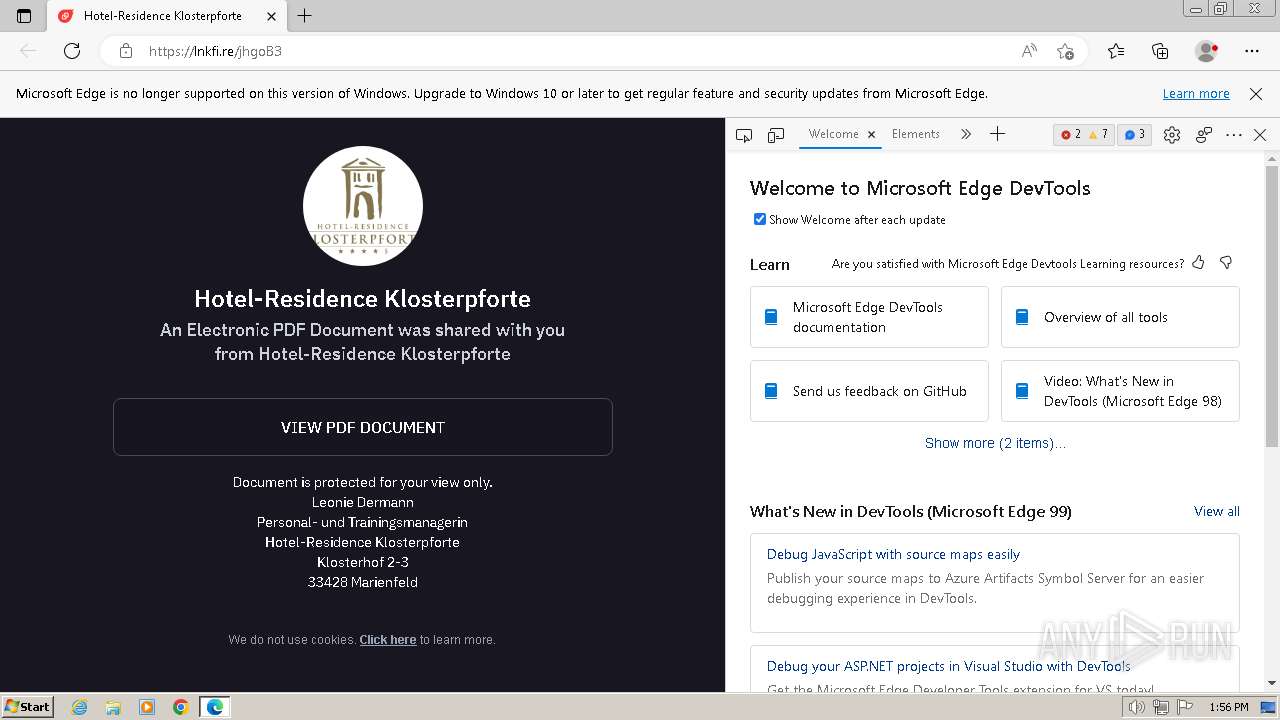The width and height of the screenshot is (1280, 720).
Task: Expand Show more (2 items)
Action: [995, 443]
